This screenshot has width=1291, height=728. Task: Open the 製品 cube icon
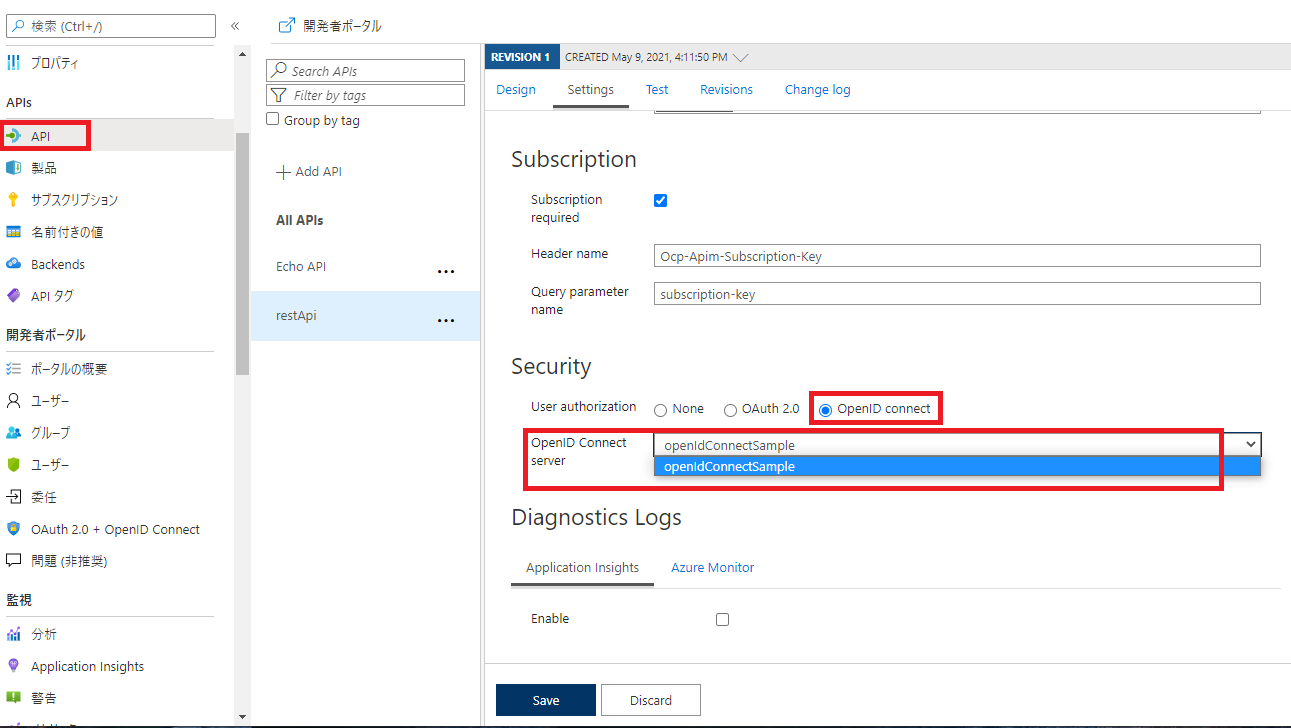point(14,168)
